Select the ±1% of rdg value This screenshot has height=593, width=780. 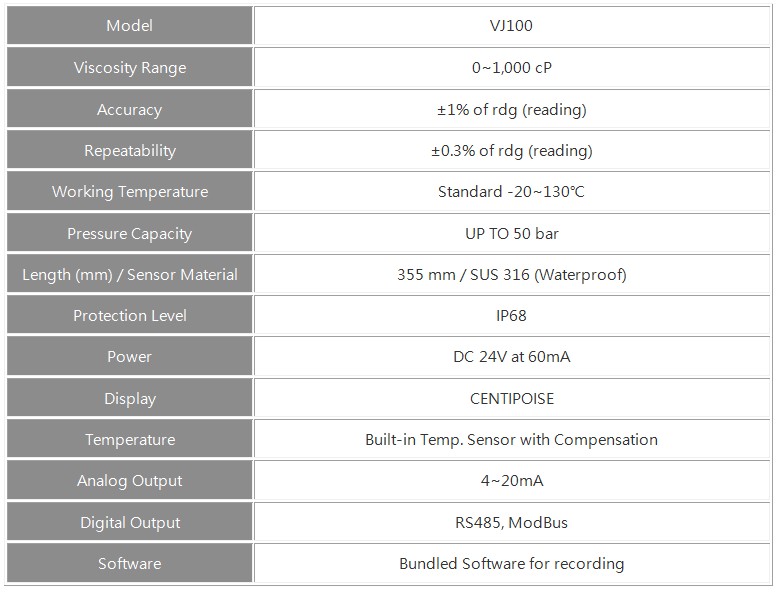click(512, 109)
